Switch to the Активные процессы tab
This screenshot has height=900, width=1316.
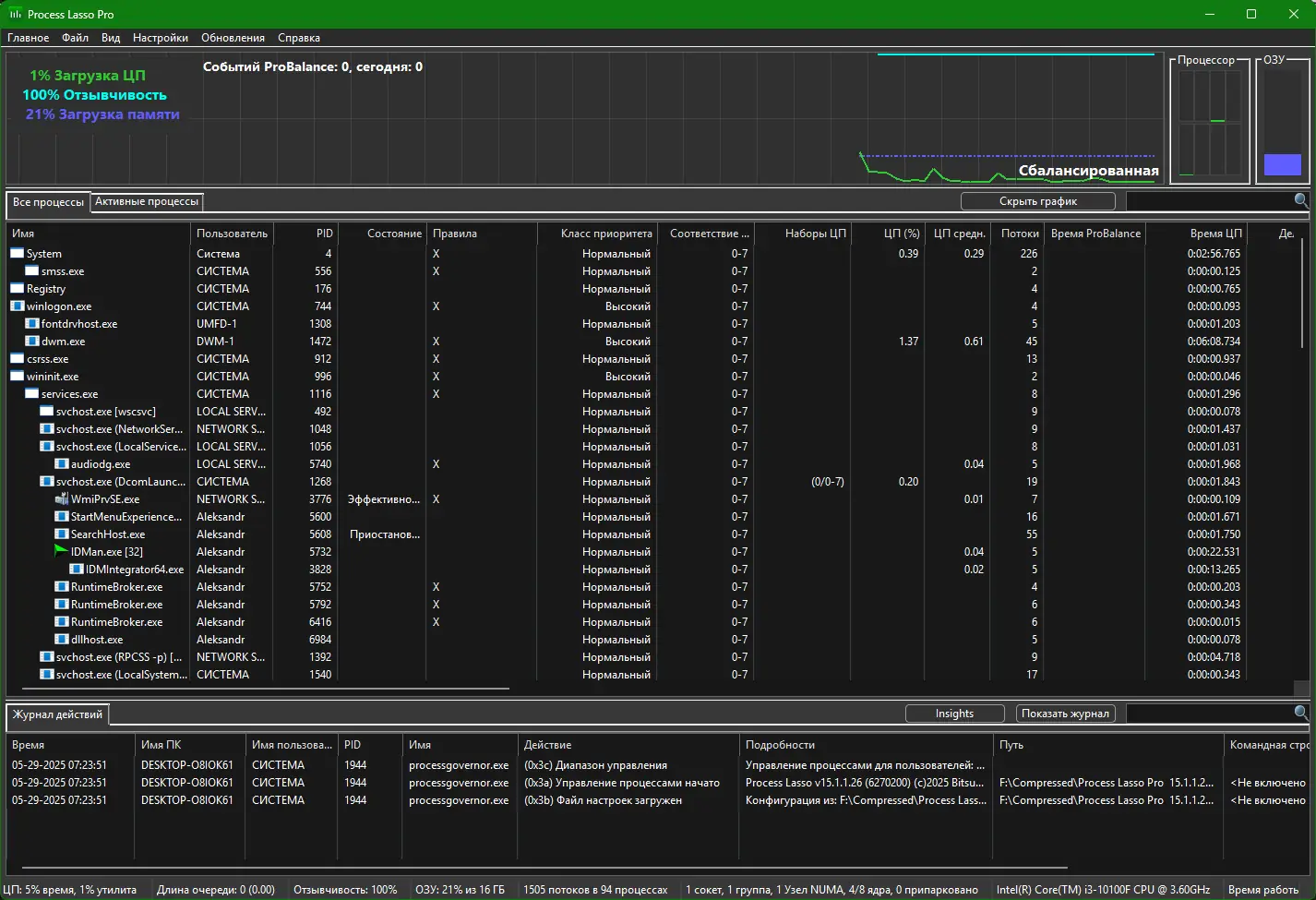click(x=147, y=201)
